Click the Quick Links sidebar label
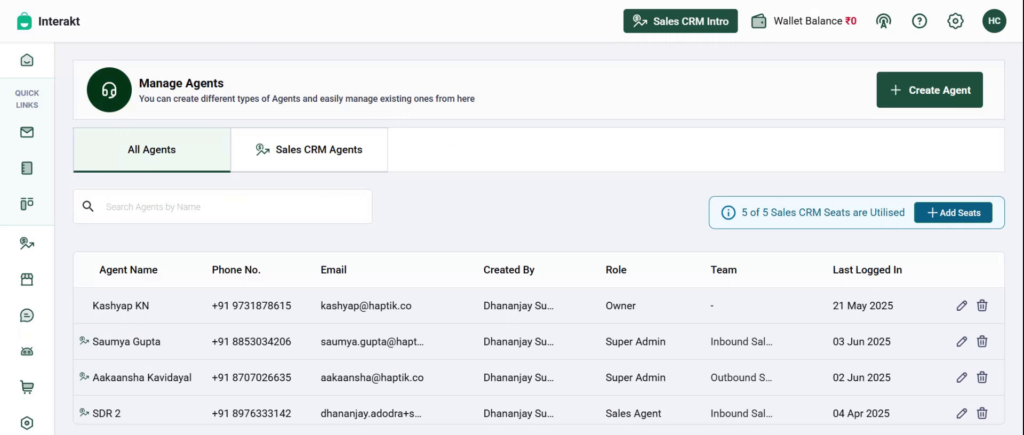Screen dimensions: 1024x435 (27, 99)
